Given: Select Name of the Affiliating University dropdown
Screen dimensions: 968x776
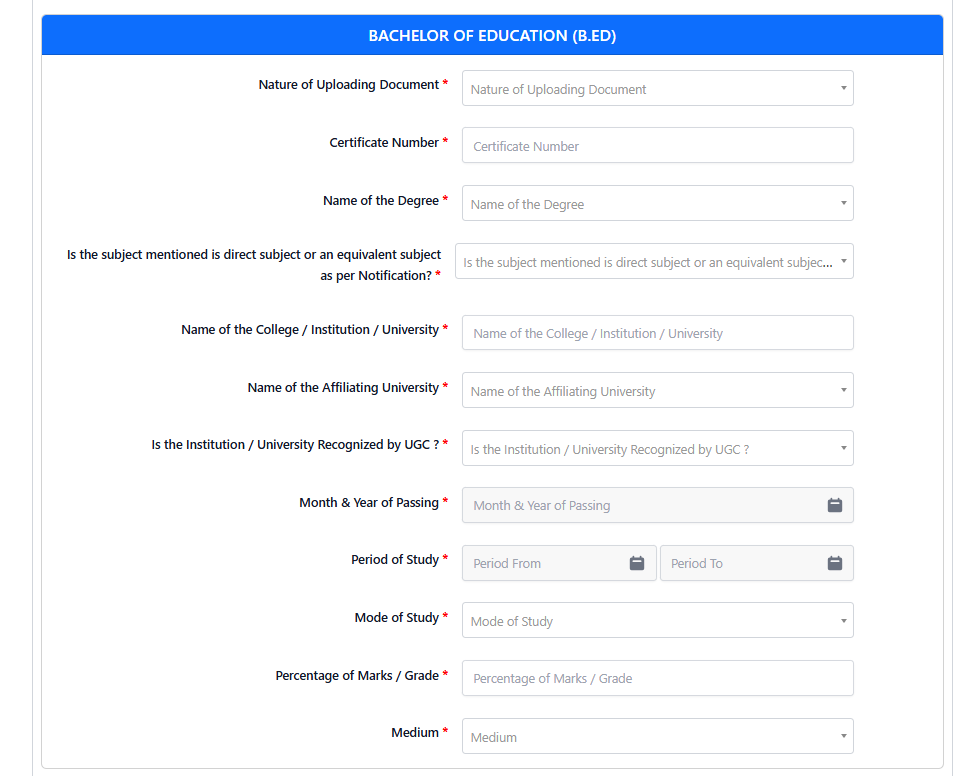Looking at the screenshot, I should click(657, 390).
